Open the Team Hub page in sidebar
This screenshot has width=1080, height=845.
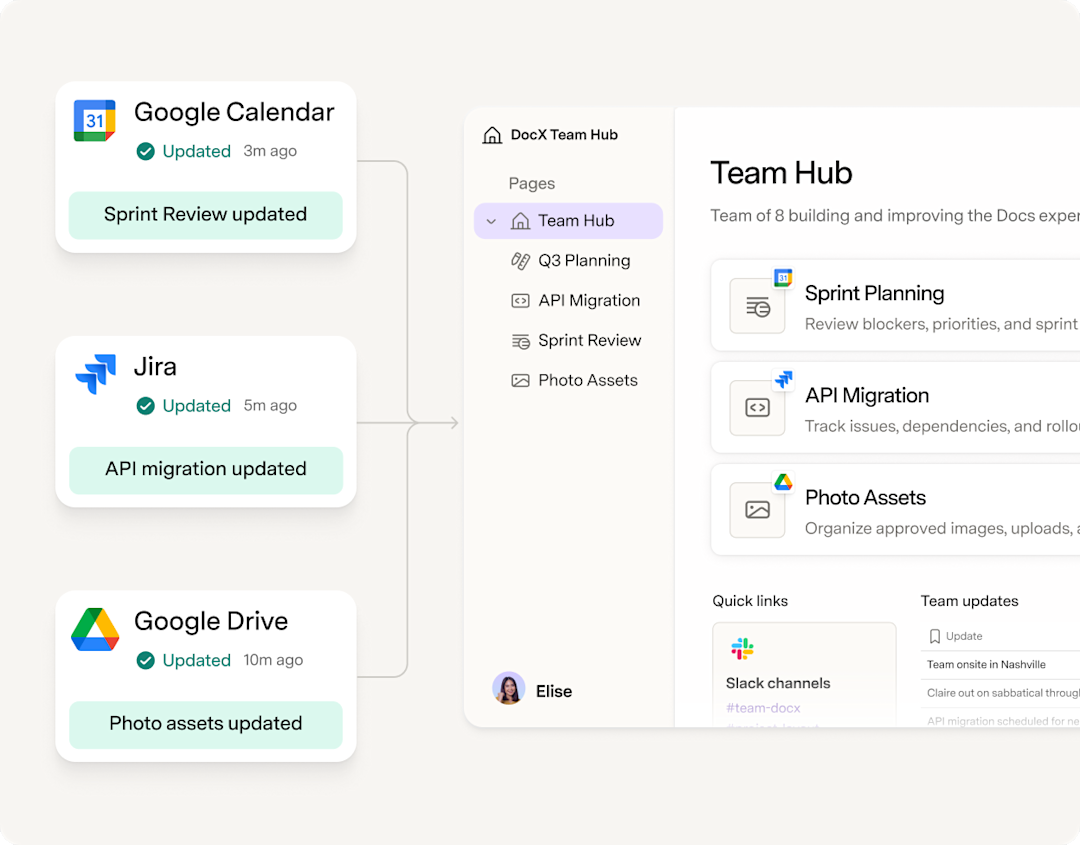(568, 221)
